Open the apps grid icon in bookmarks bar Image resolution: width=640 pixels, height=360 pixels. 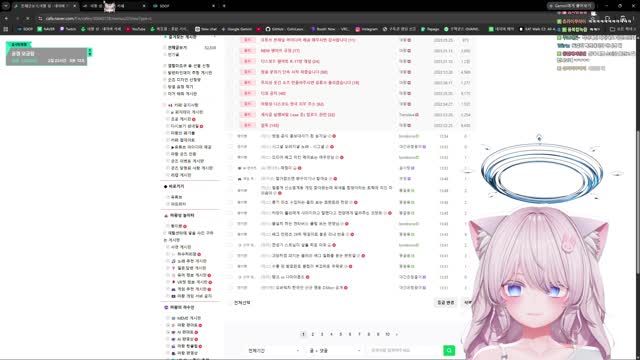pos(6,29)
